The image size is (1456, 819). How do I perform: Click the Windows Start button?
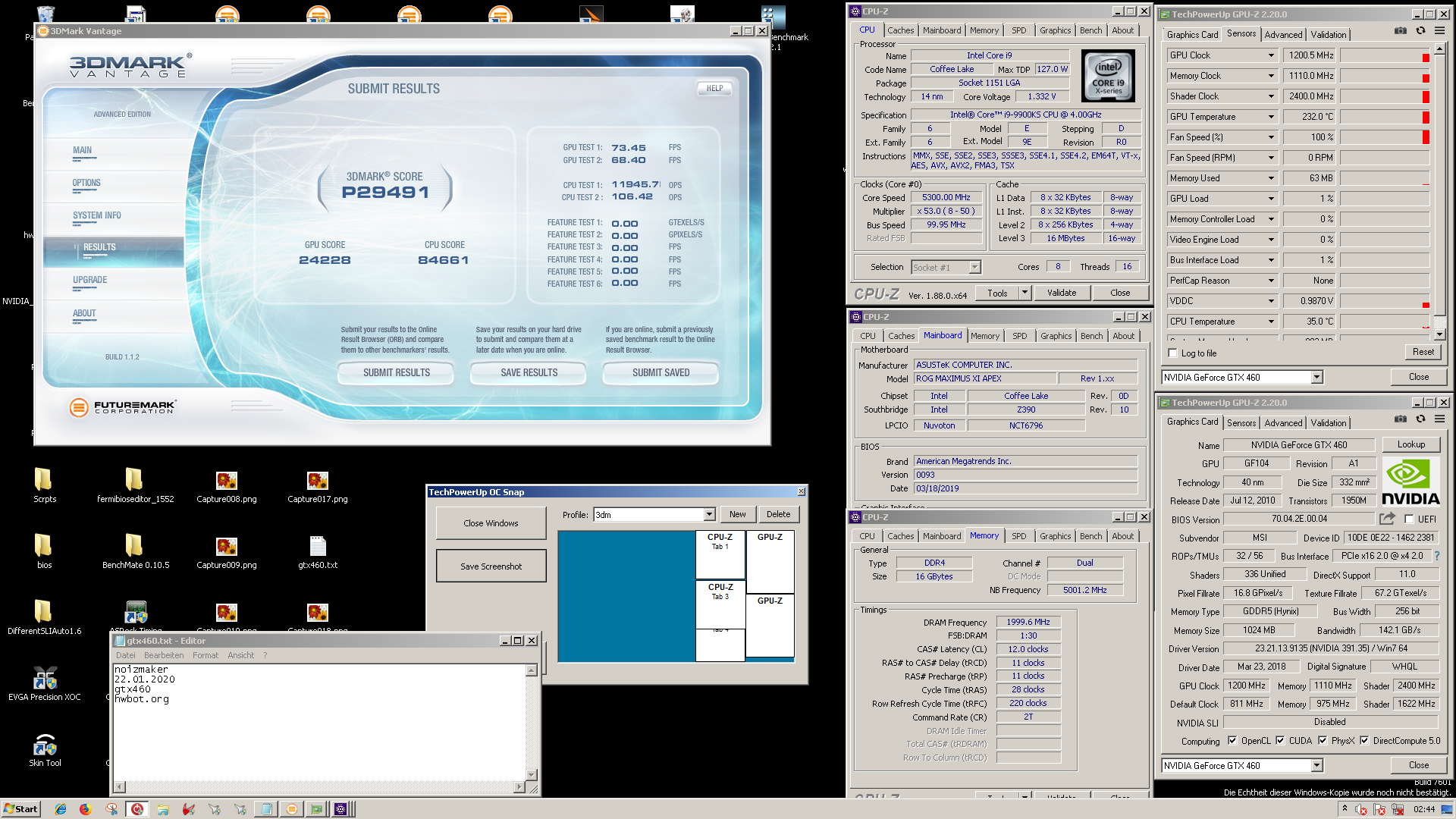[x=20, y=809]
